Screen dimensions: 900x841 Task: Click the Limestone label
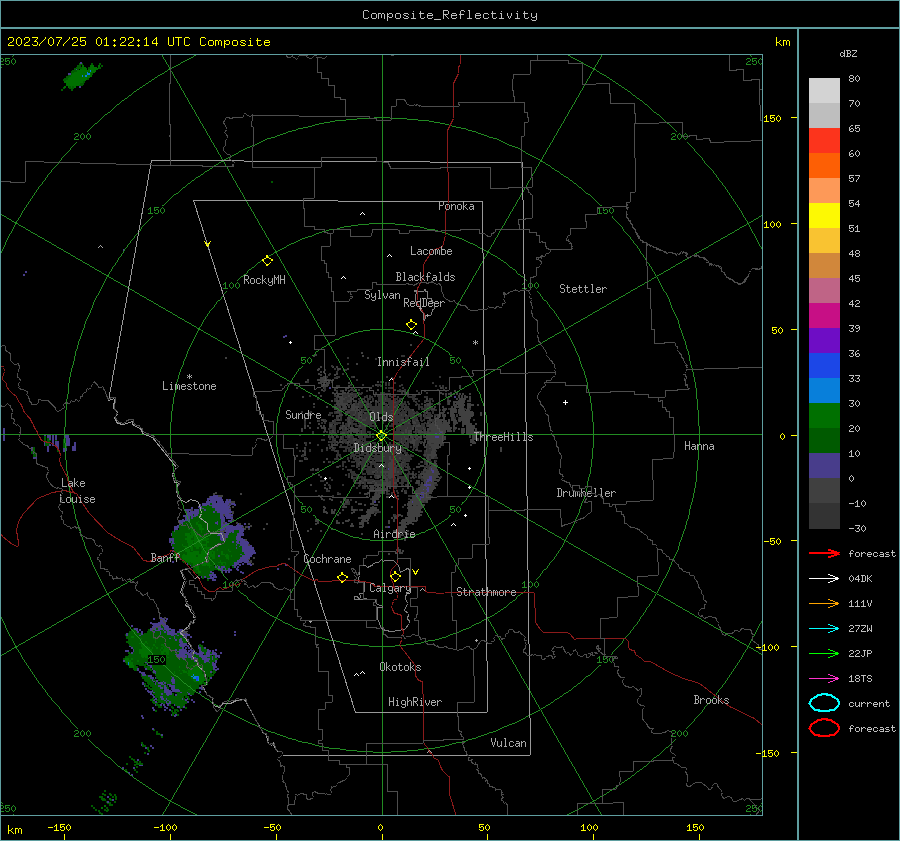click(189, 386)
